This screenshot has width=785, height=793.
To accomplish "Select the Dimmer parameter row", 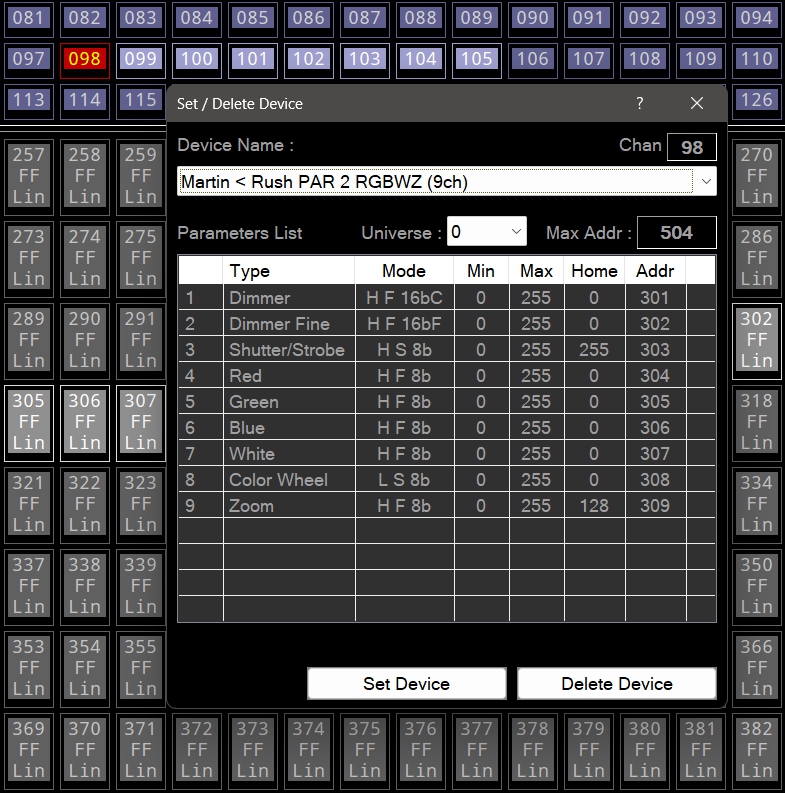I will (x=259, y=298).
